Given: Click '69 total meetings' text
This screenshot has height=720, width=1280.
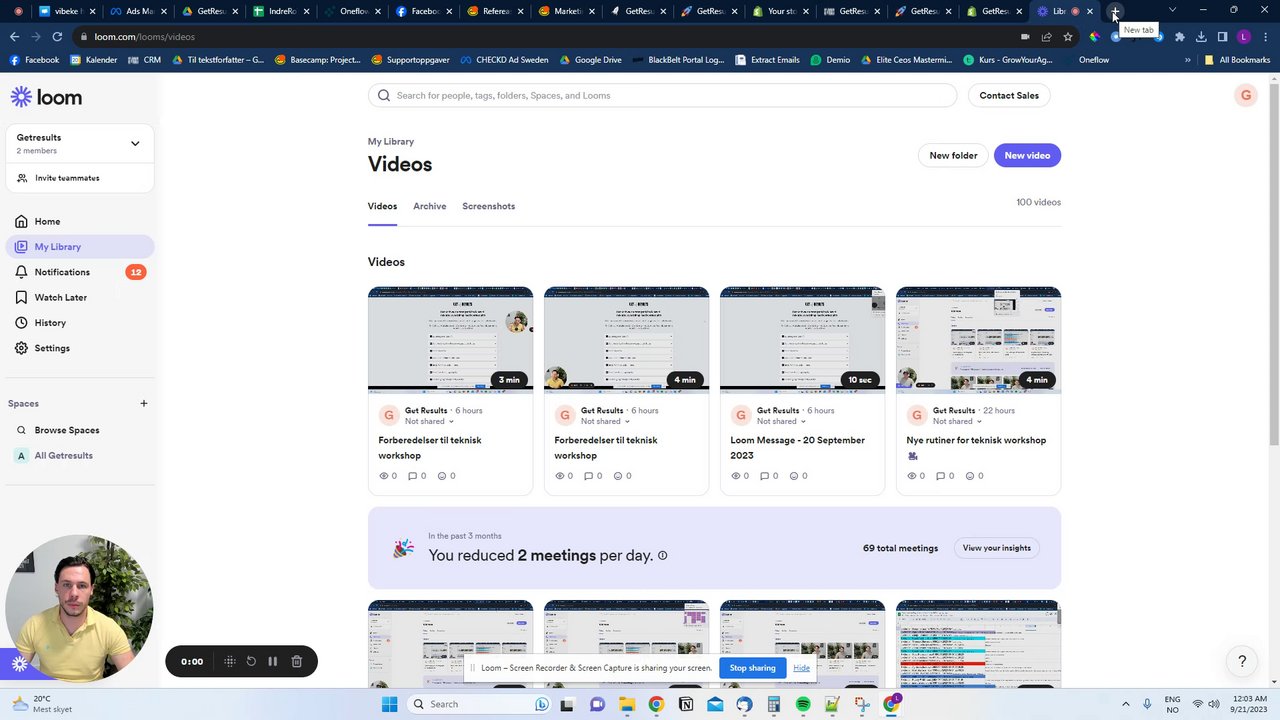Looking at the screenshot, I should point(900,548).
